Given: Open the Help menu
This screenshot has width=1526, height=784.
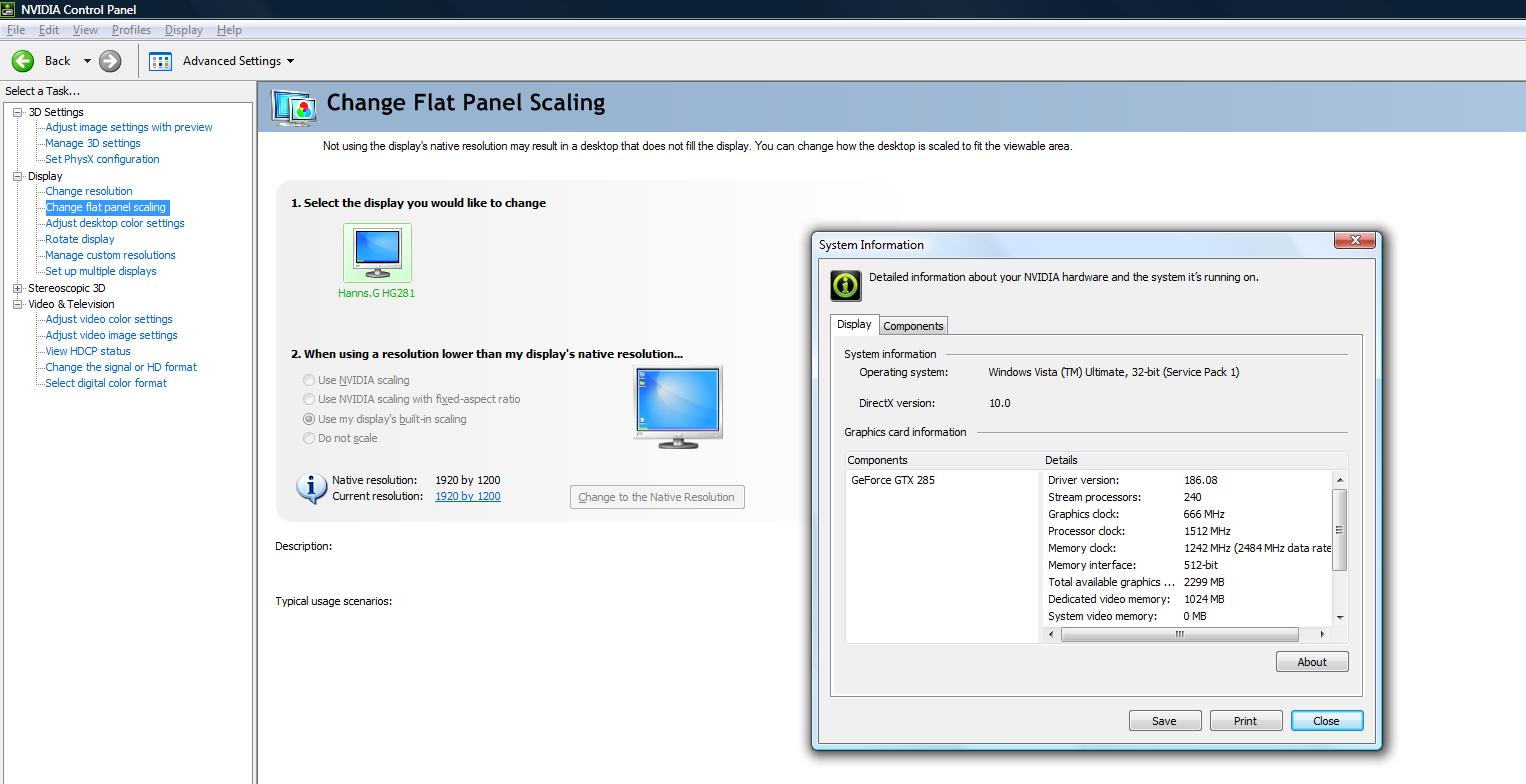Looking at the screenshot, I should coord(229,30).
